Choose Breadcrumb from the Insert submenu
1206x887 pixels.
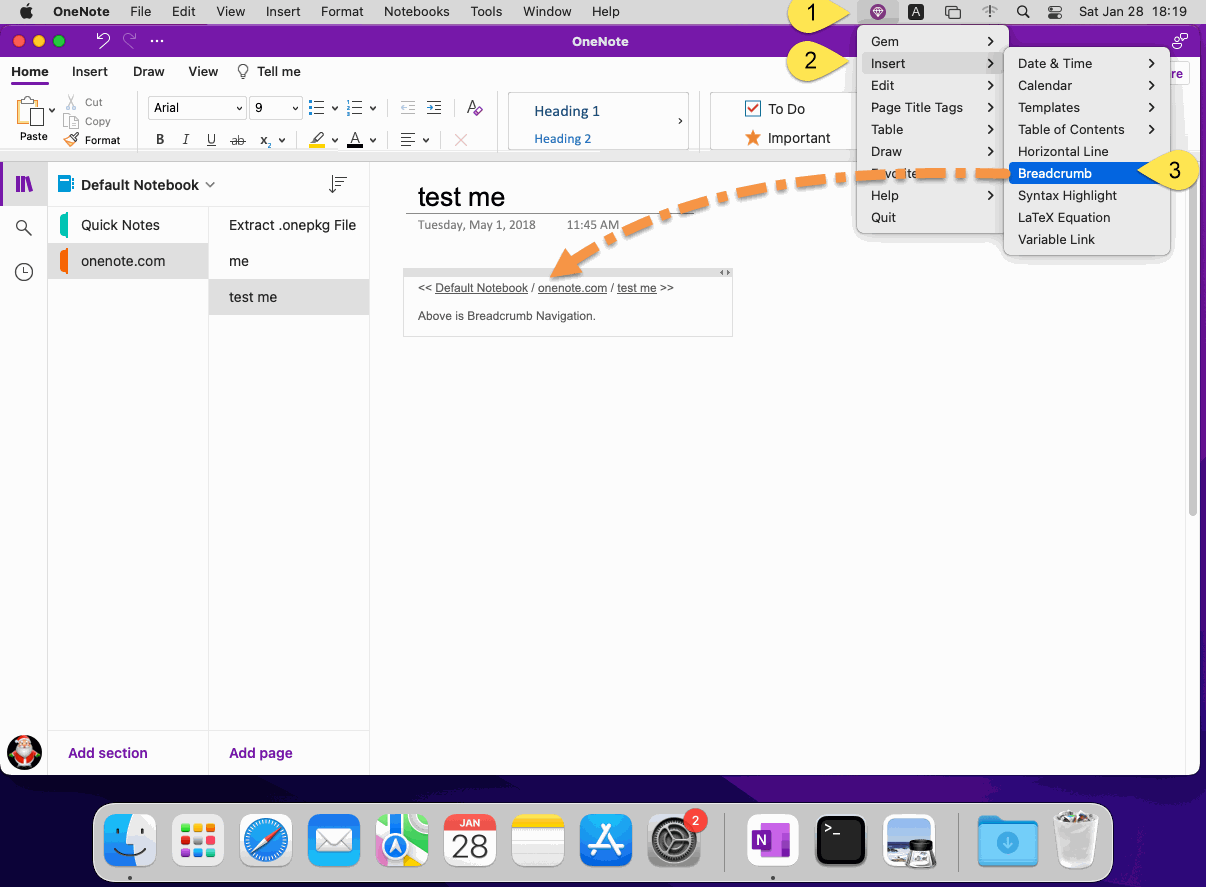[1057, 173]
